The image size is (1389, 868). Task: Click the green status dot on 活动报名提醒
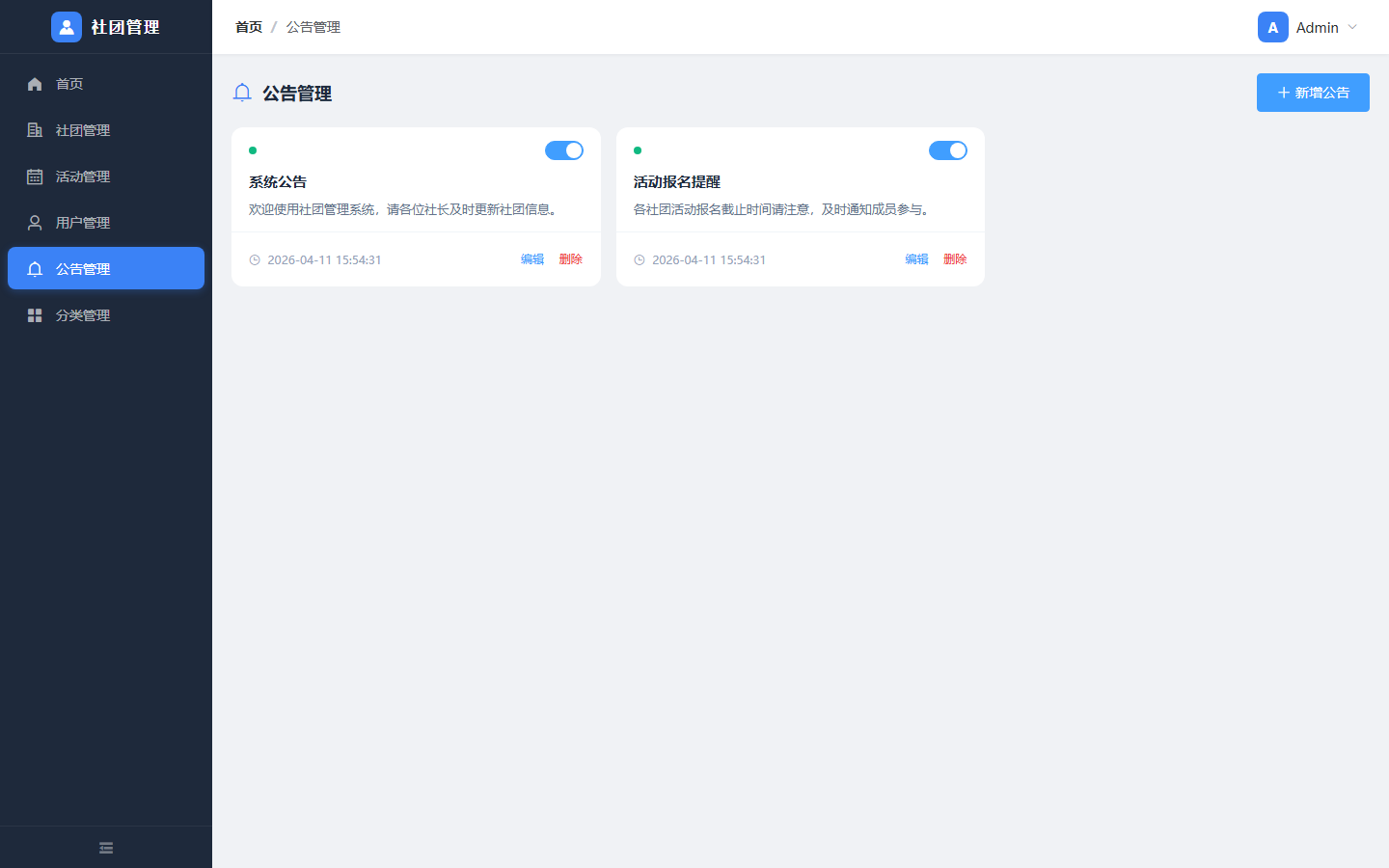(x=638, y=150)
